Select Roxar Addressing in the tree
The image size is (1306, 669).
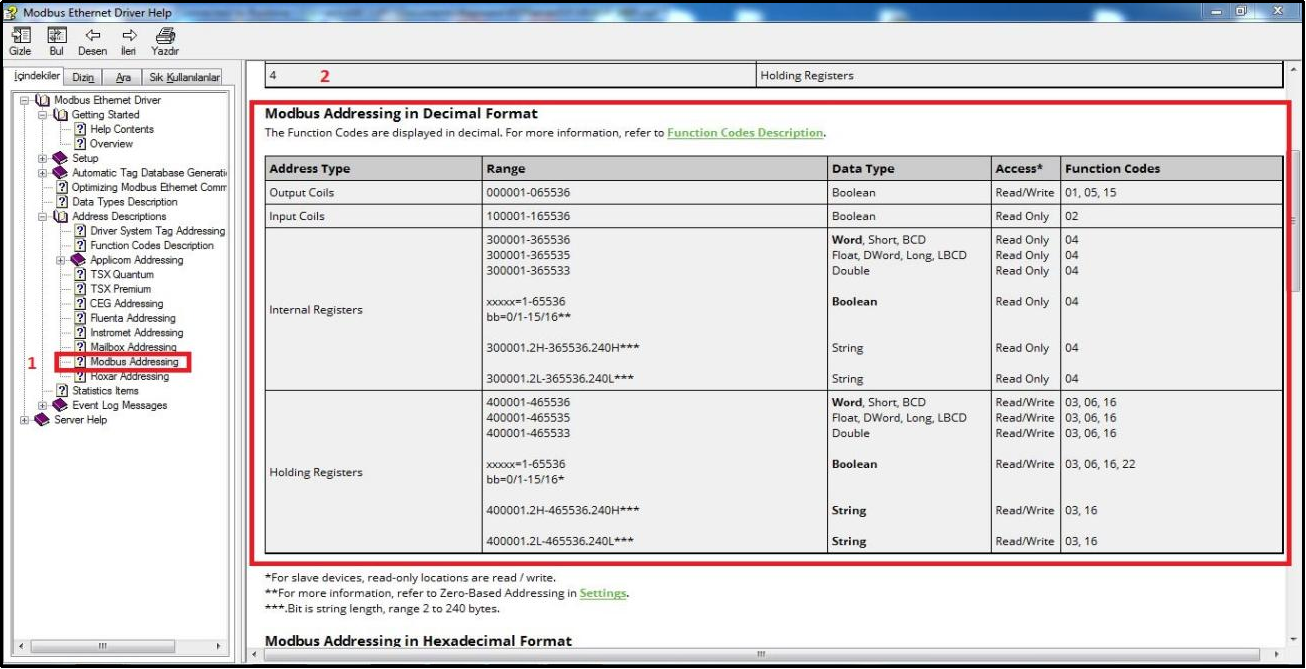point(130,376)
